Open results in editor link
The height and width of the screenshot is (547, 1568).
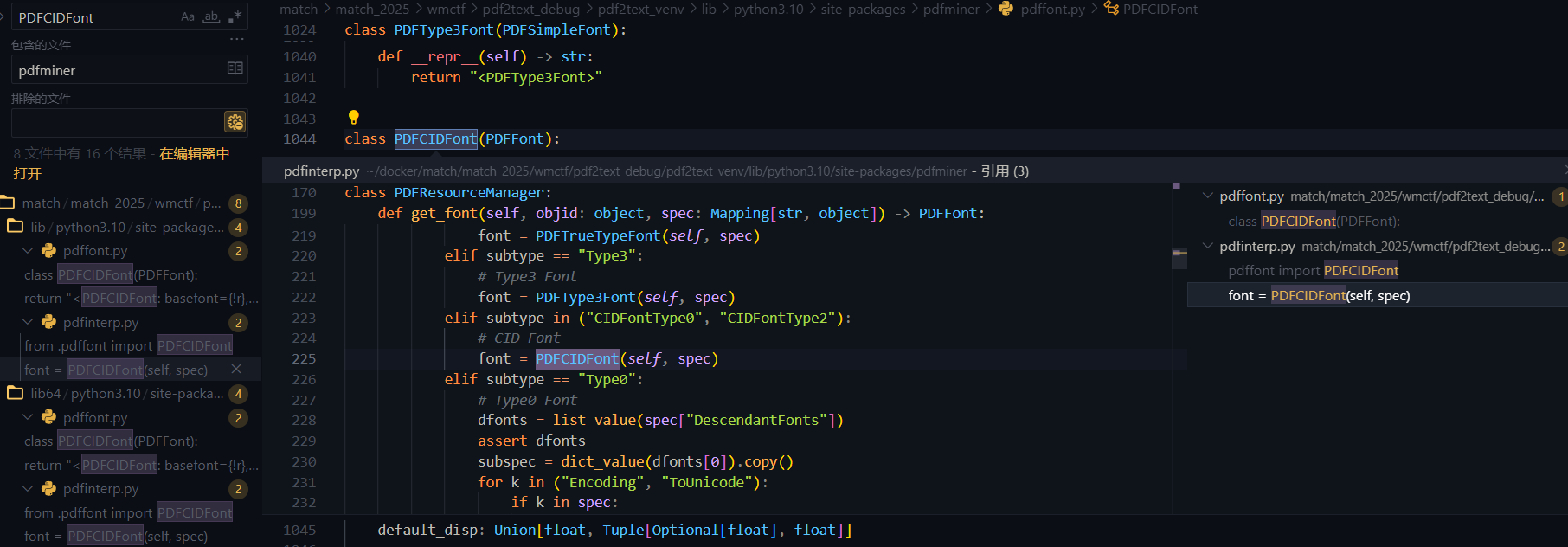point(194,154)
